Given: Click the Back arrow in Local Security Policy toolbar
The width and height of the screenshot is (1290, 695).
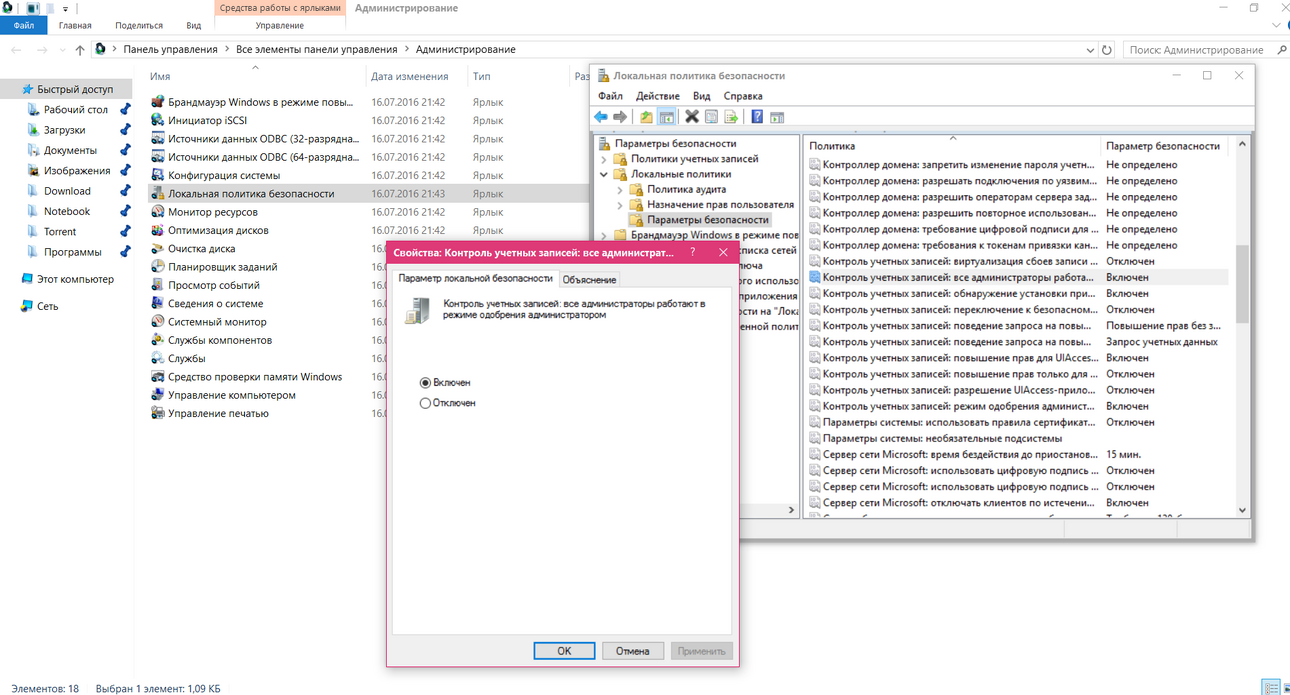Looking at the screenshot, I should click(601, 117).
